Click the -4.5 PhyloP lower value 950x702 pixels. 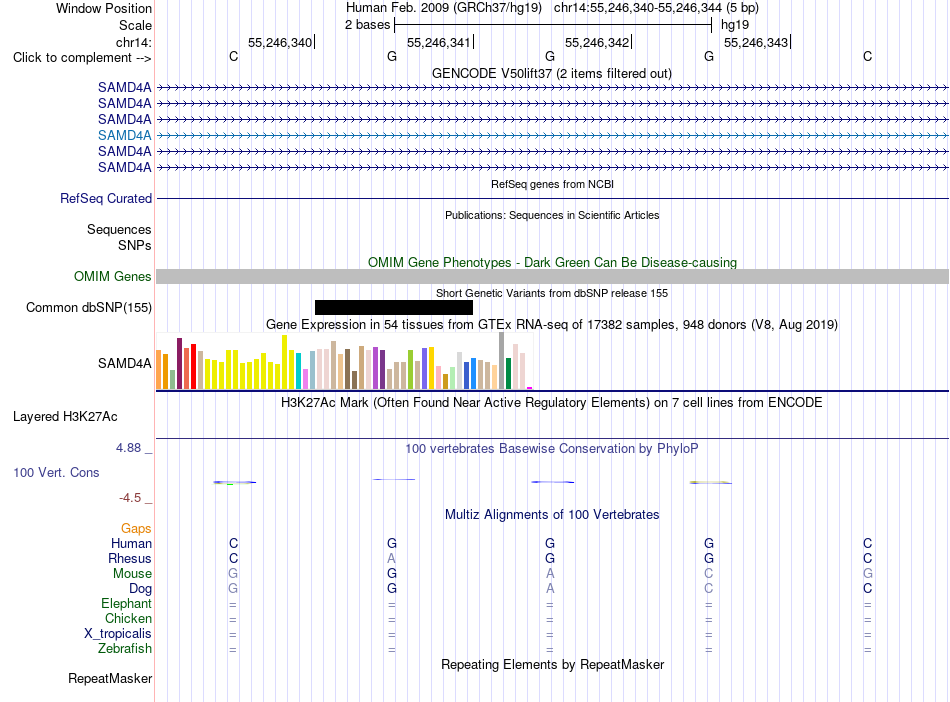[x=130, y=498]
